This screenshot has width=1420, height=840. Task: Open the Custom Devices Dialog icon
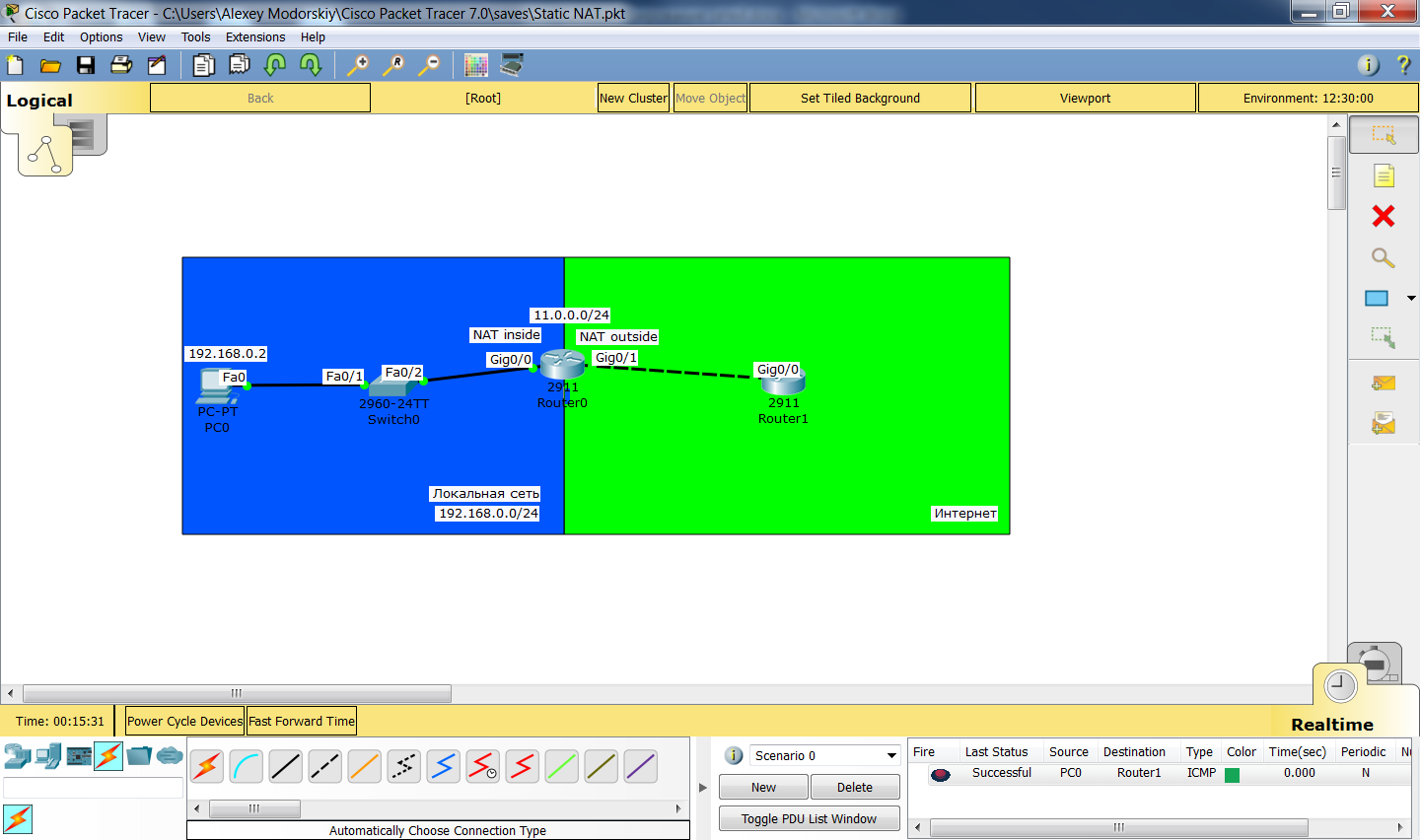coord(512,65)
